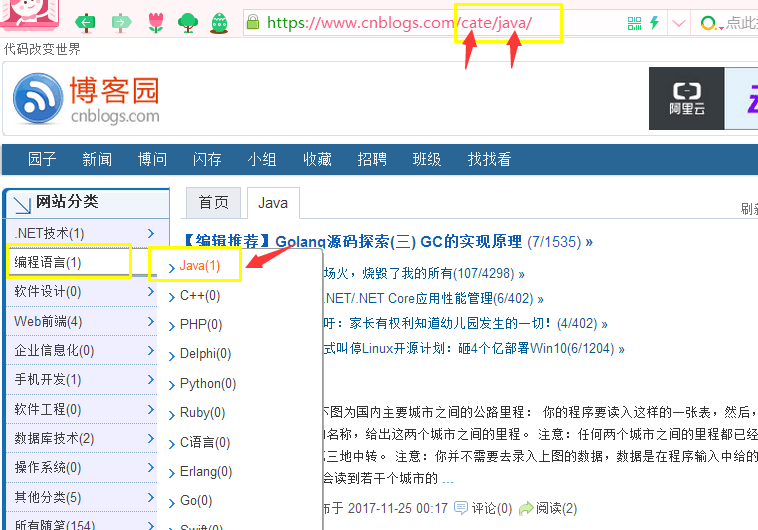This screenshot has height=530, width=758.
Task: Expand chevron beside .NET技术(1)
Action: pyautogui.click(x=151, y=234)
